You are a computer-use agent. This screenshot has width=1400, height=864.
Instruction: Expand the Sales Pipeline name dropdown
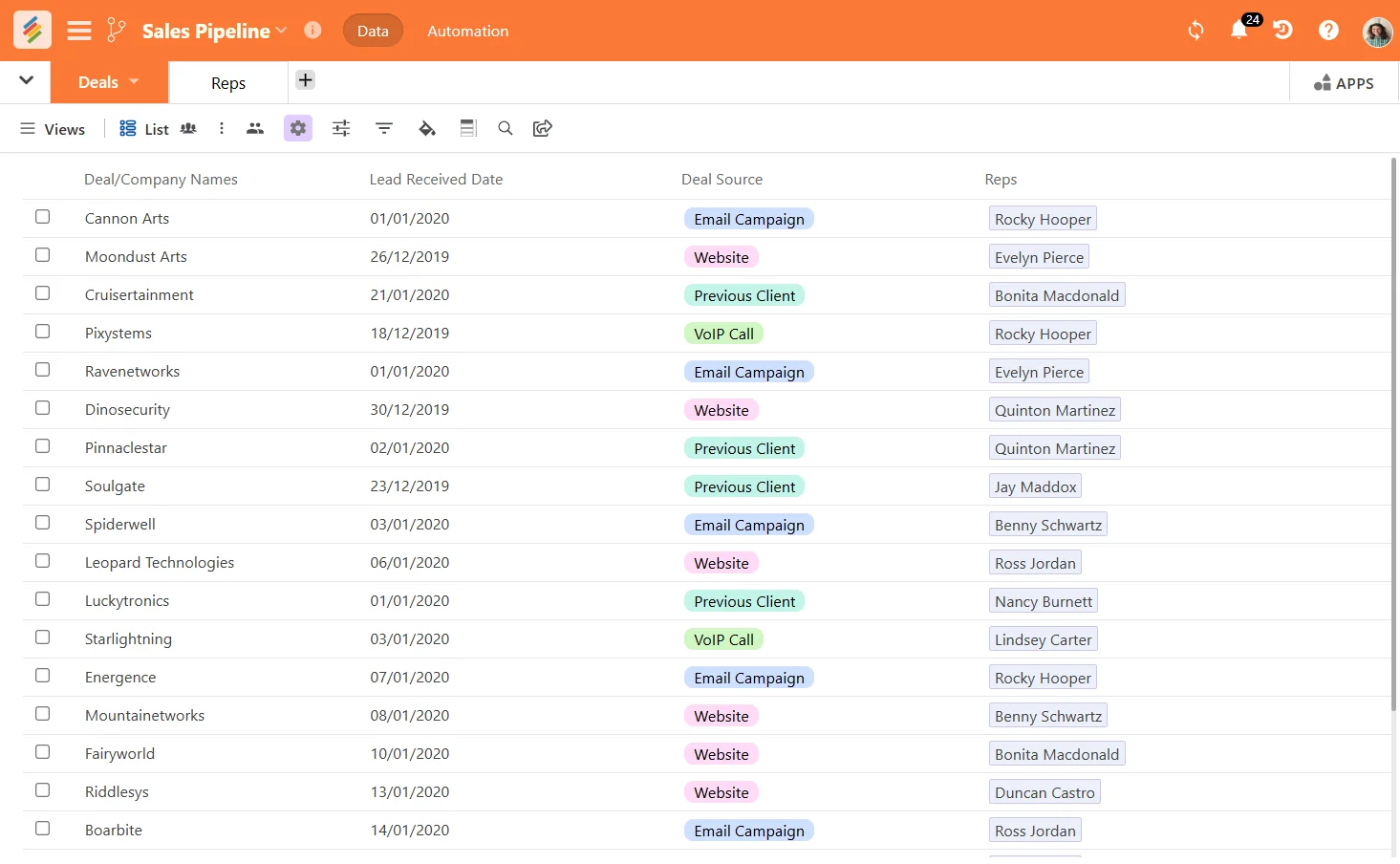(282, 31)
